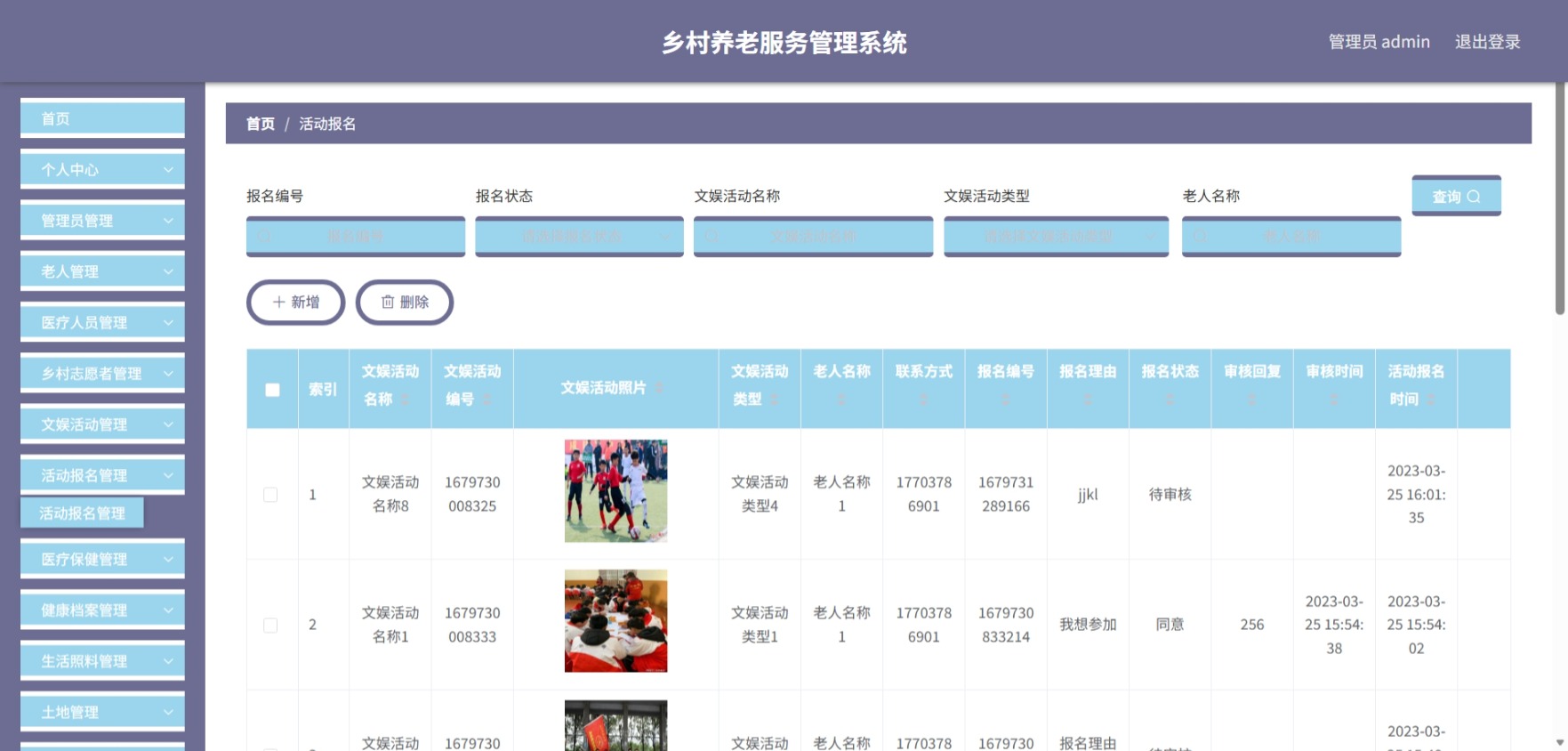Open the 报名状态 filter dropdown
Image resolution: width=1568 pixels, height=751 pixels.
579,237
